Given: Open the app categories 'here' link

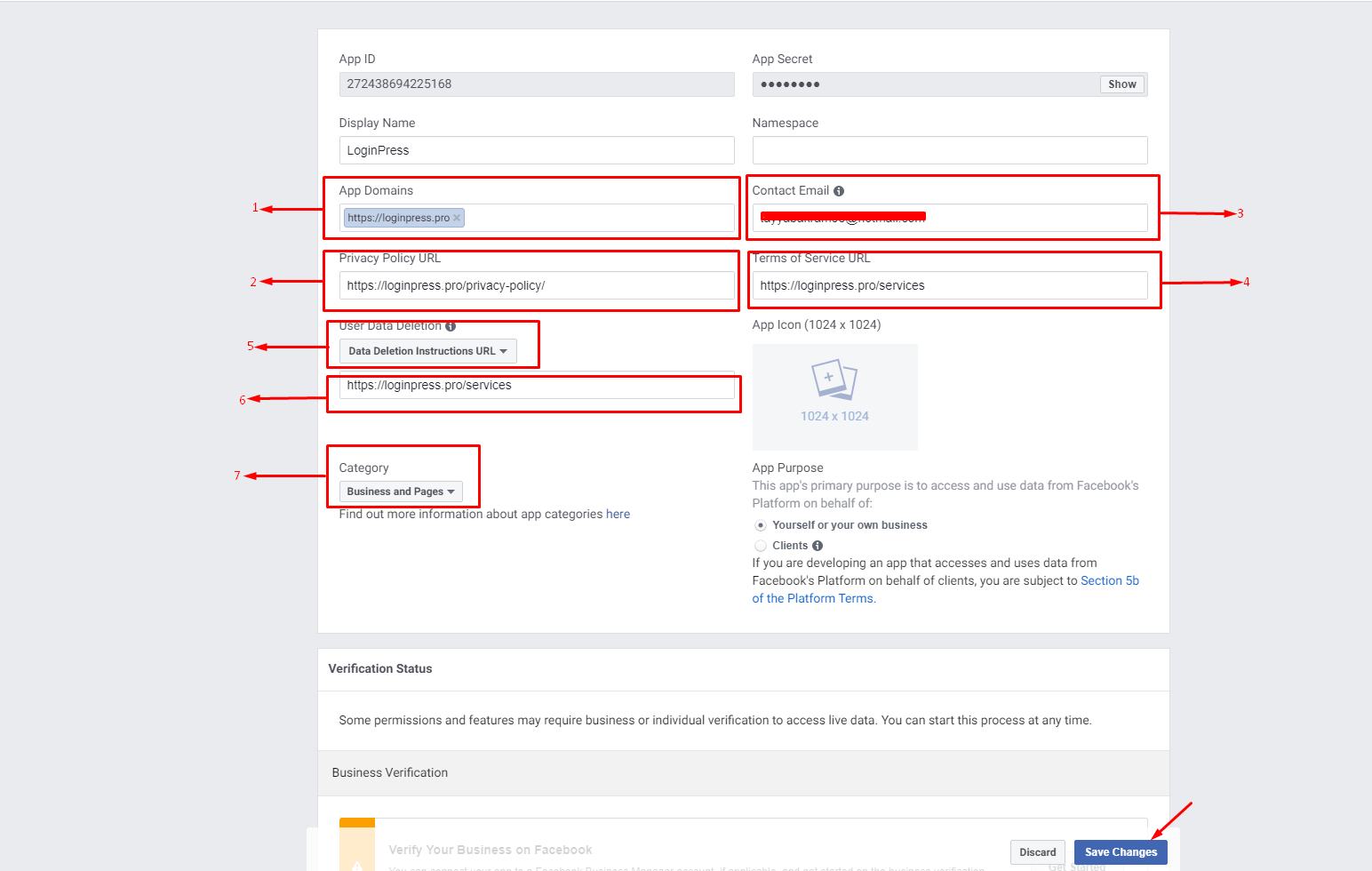Looking at the screenshot, I should (618, 515).
